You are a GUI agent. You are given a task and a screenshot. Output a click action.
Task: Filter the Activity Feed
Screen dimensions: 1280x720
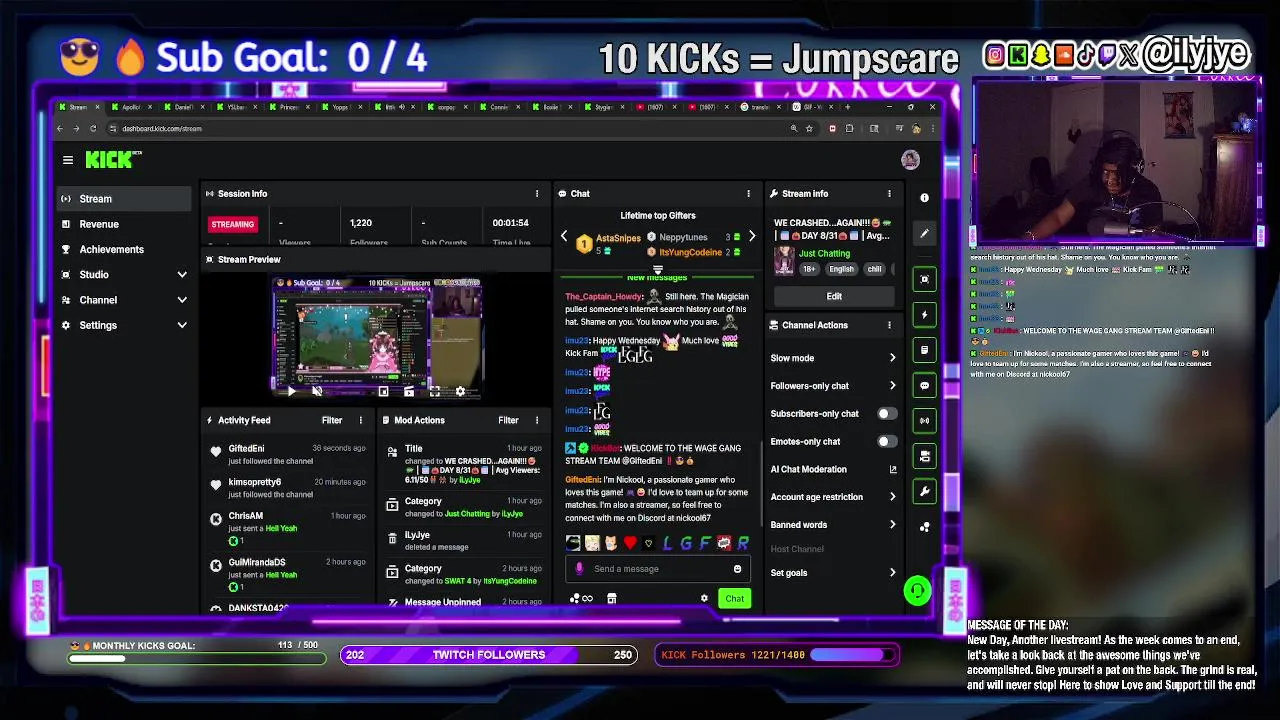(x=332, y=421)
